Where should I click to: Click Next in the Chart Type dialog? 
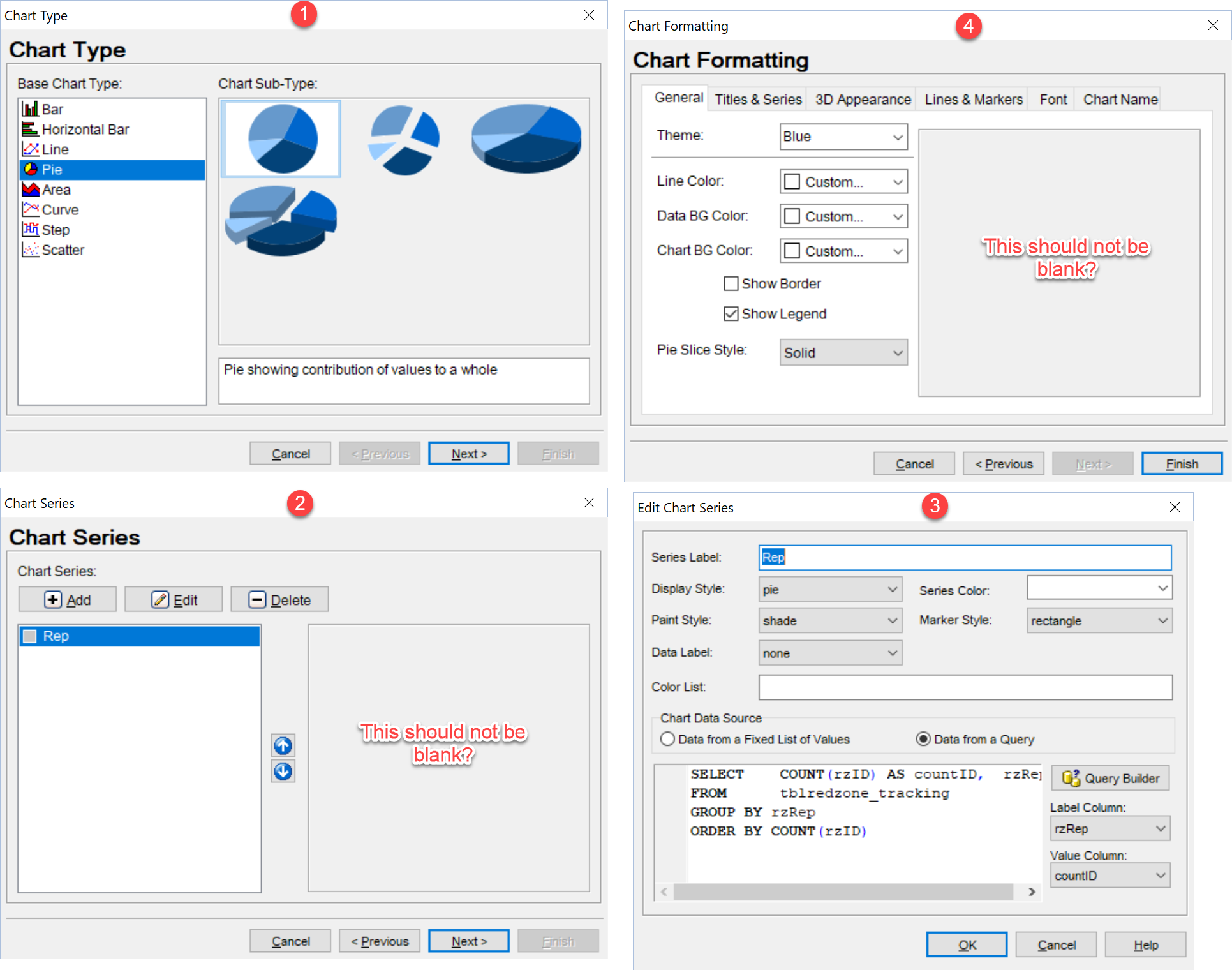pyautogui.click(x=469, y=454)
